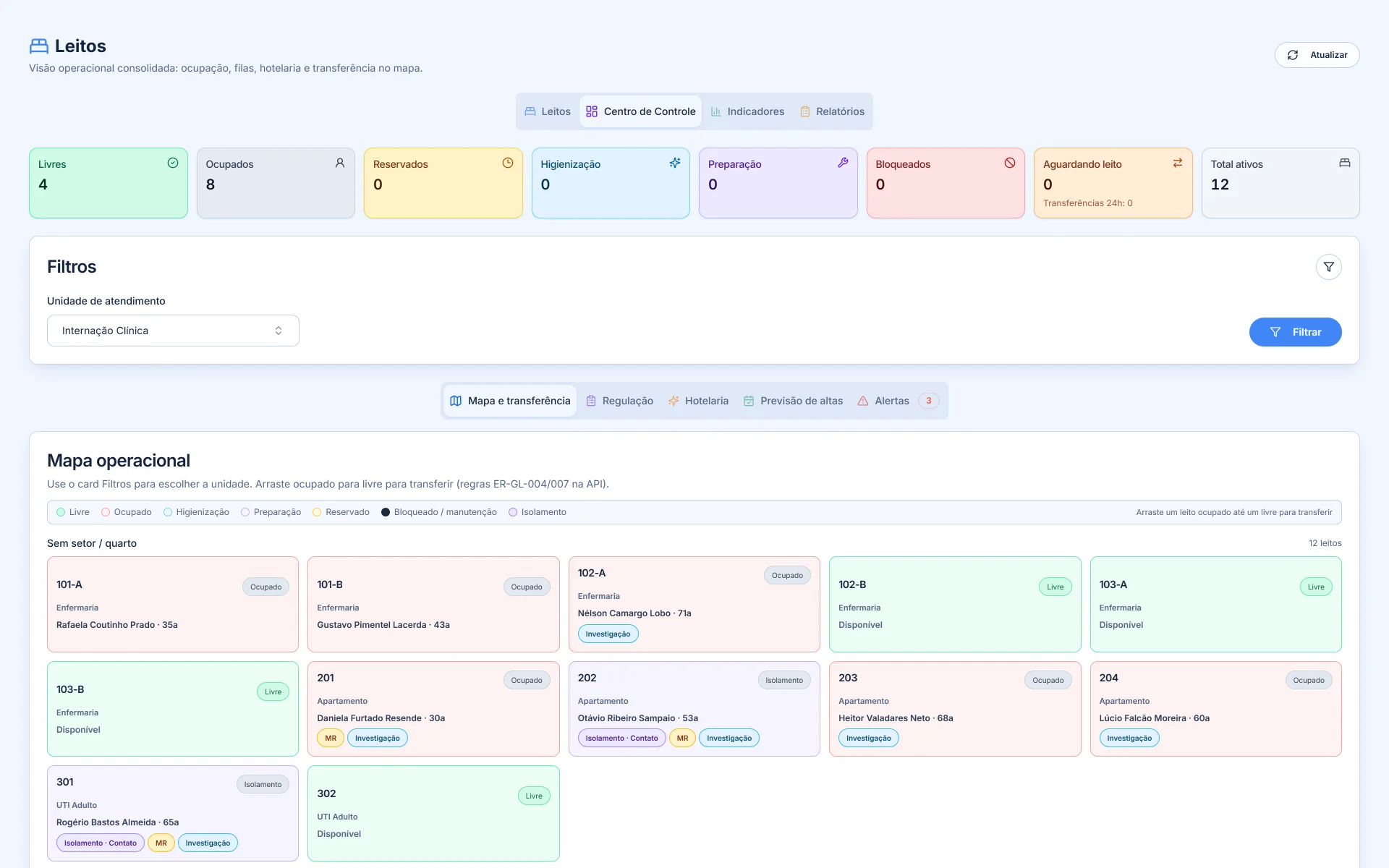Click the warning triangle icon on the Alertas tab
The height and width of the screenshot is (868, 1389).
tap(863, 401)
